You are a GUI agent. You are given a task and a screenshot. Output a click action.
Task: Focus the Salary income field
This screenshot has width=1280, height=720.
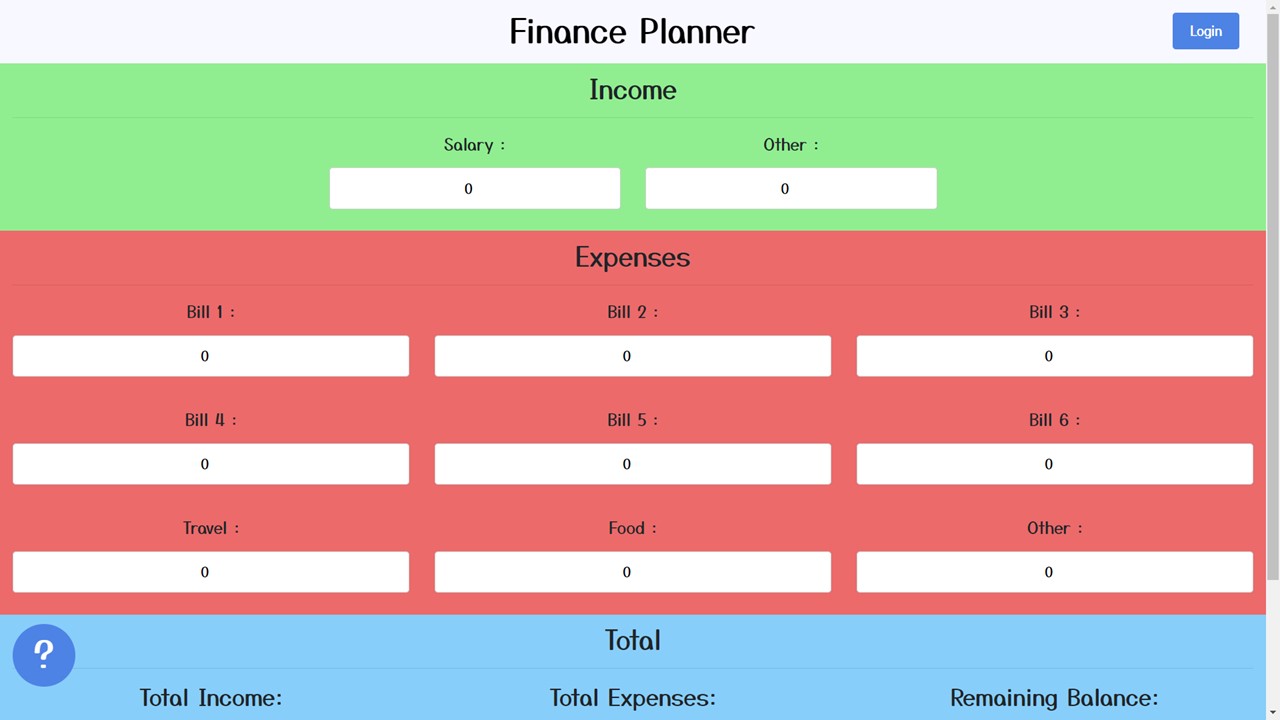tap(475, 189)
